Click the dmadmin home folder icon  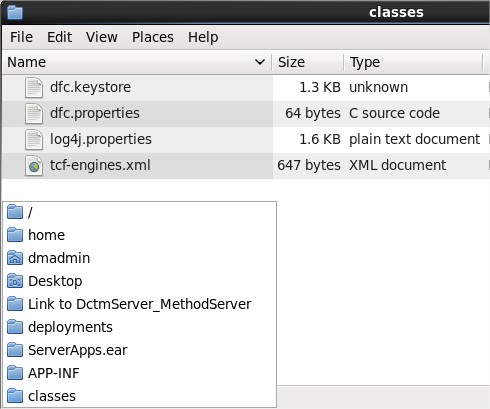[15, 258]
